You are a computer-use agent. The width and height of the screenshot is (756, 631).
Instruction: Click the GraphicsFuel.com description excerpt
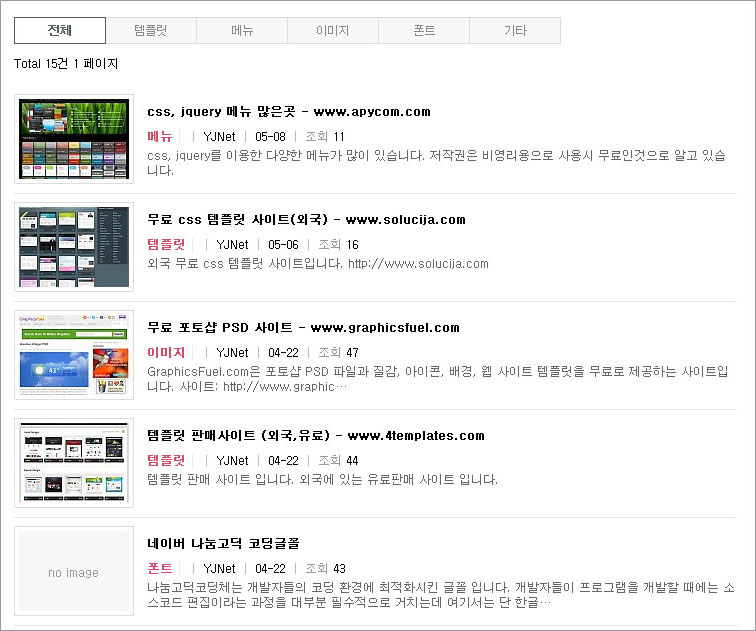438,379
